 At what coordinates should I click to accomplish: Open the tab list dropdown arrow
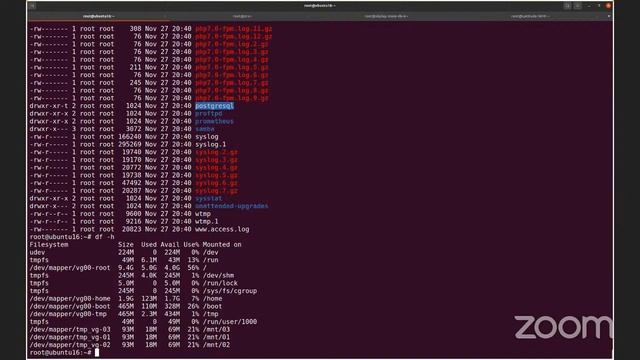click(x=609, y=16)
